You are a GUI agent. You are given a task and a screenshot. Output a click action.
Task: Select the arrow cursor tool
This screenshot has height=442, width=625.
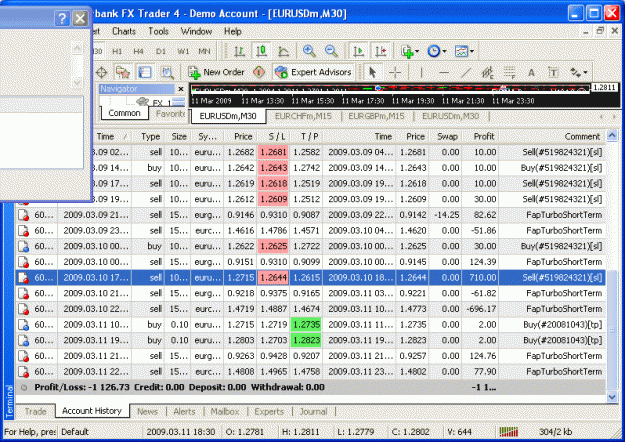tap(372, 72)
